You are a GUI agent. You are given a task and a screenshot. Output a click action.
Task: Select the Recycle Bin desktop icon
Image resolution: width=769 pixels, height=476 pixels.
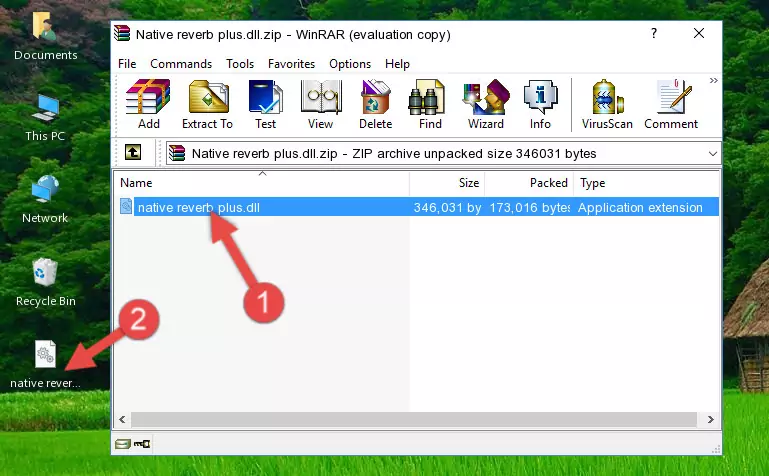pos(46,282)
